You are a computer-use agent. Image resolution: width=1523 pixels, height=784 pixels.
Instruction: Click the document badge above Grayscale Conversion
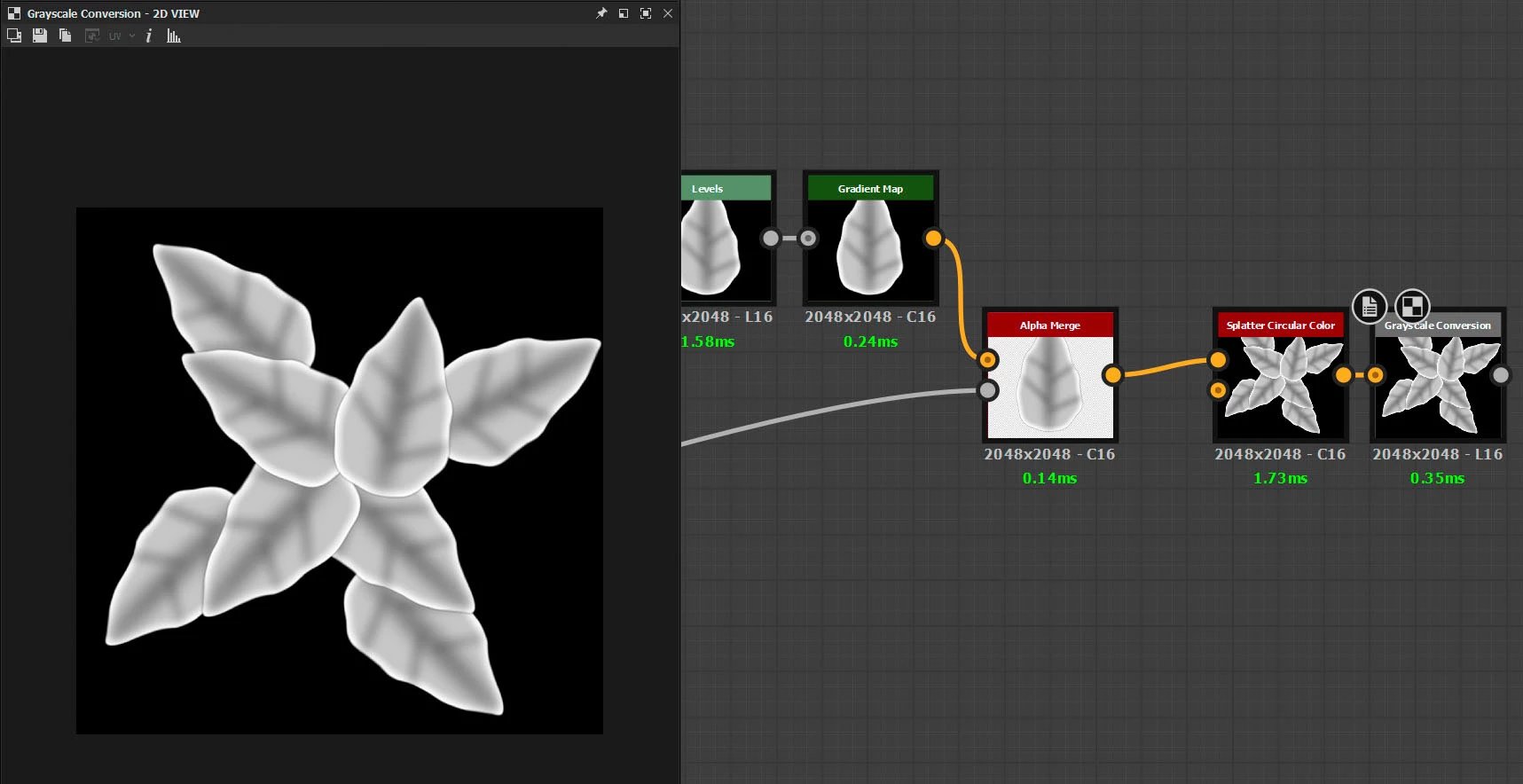pyautogui.click(x=1370, y=307)
